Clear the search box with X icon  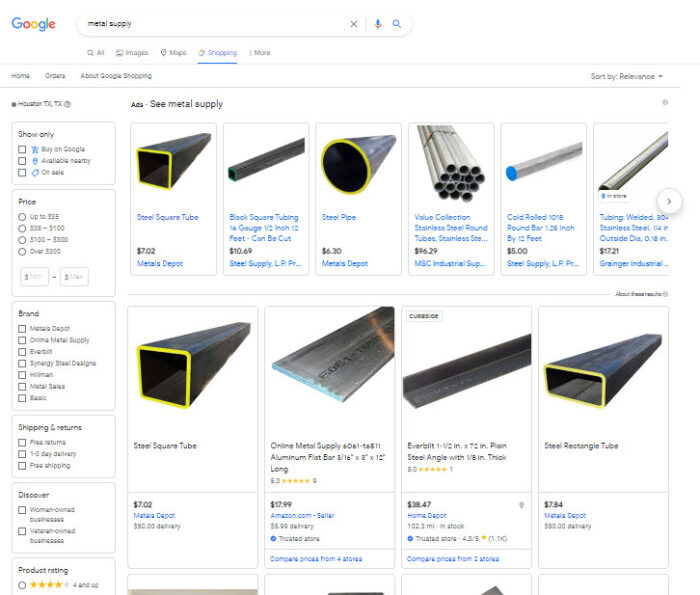(354, 24)
